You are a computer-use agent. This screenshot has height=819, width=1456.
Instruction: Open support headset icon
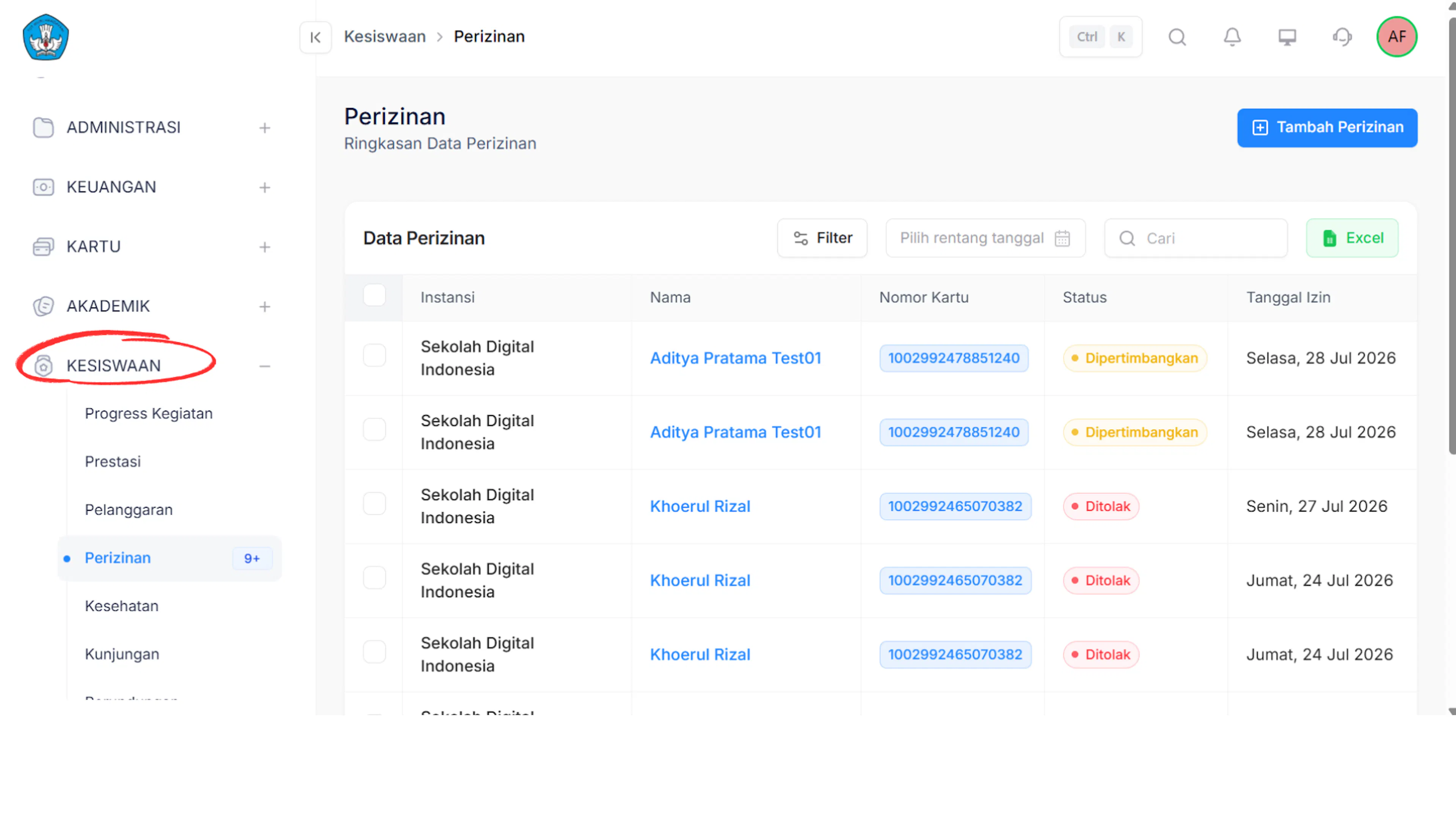pyautogui.click(x=1342, y=37)
